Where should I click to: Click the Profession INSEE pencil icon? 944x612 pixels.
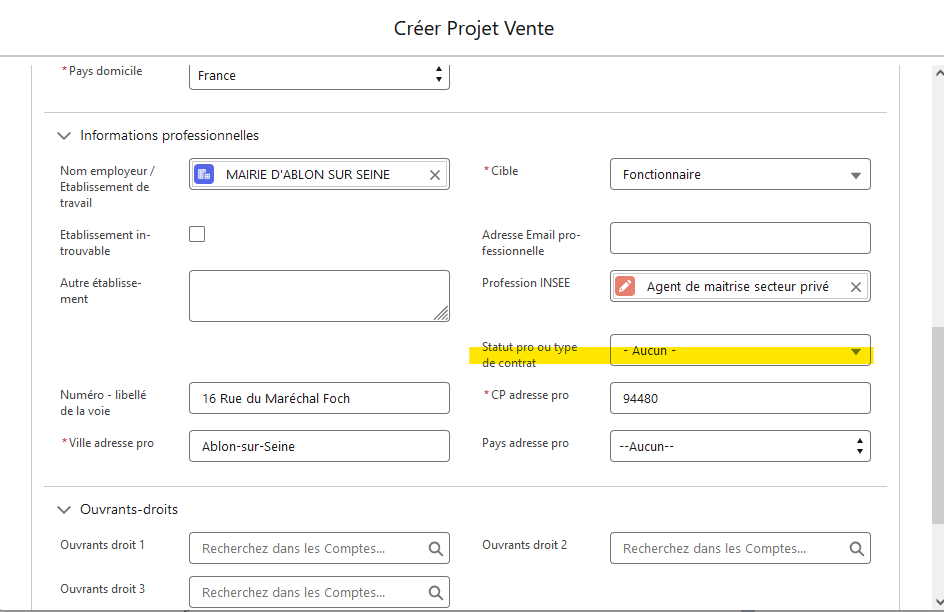[625, 287]
